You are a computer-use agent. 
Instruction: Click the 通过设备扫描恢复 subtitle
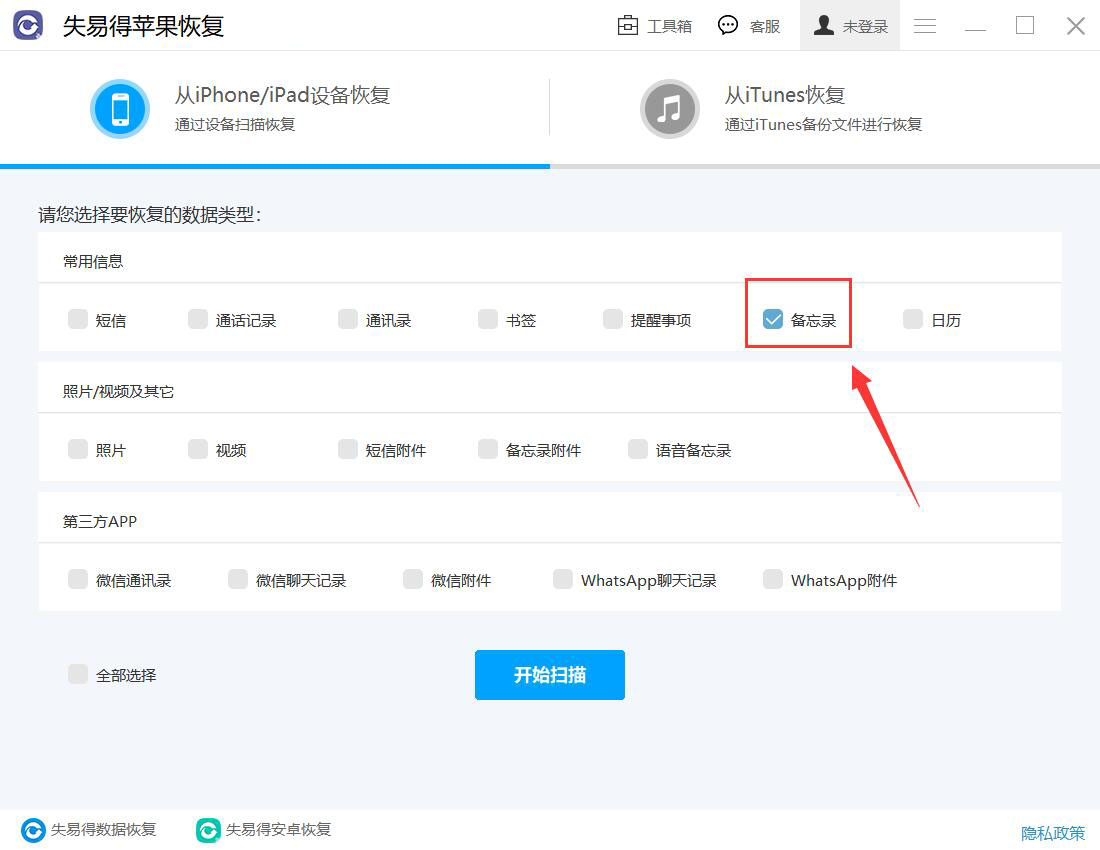pos(234,125)
